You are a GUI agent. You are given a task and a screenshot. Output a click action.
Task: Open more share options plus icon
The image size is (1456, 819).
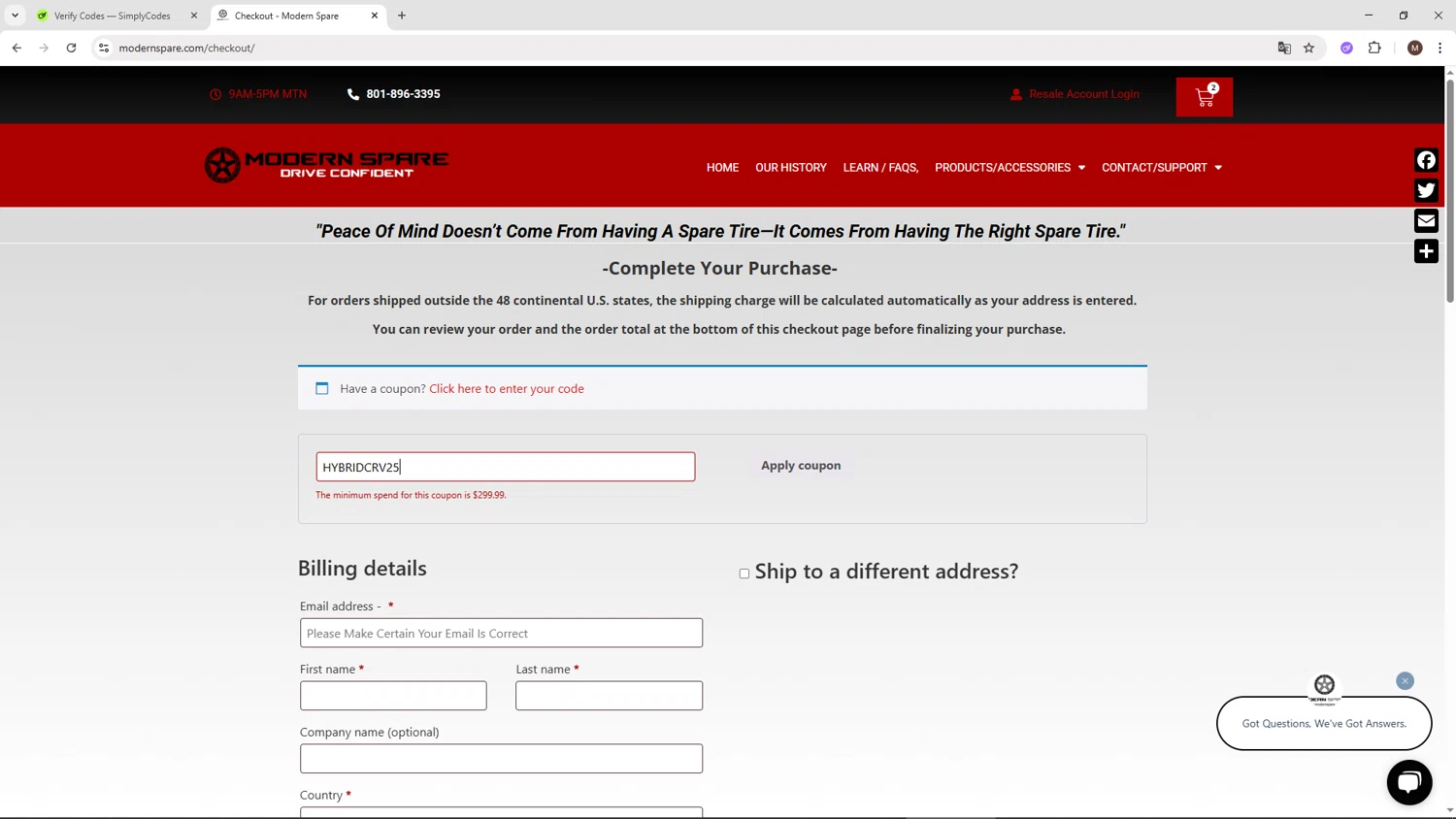[x=1426, y=251]
